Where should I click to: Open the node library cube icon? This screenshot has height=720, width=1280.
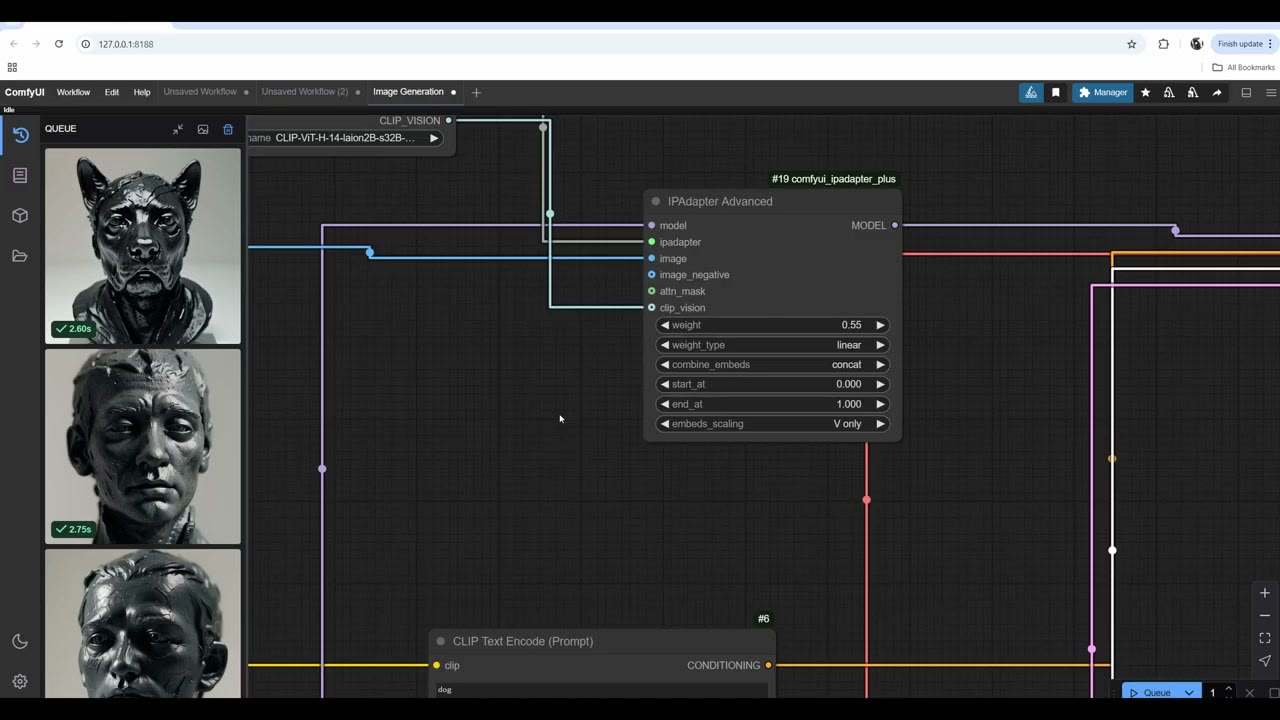tap(20, 215)
